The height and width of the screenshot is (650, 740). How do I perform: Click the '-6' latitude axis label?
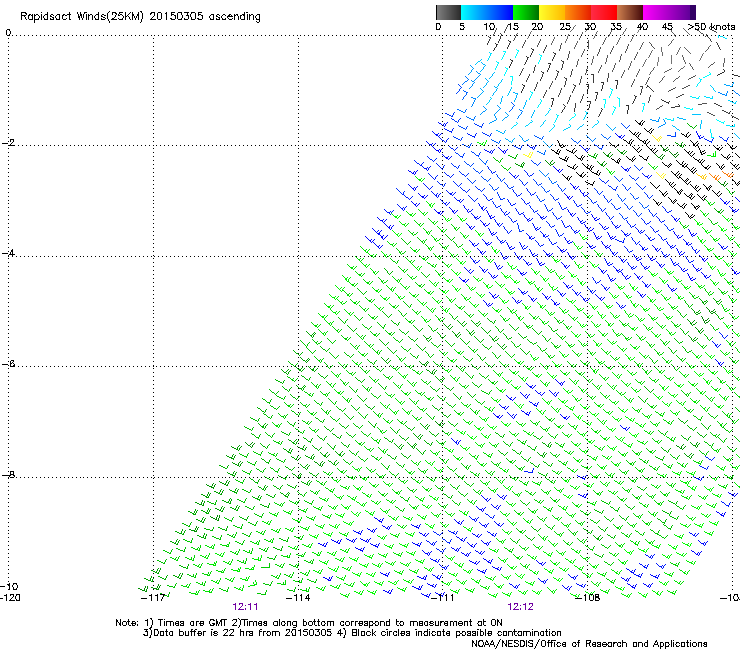click(x=9, y=364)
